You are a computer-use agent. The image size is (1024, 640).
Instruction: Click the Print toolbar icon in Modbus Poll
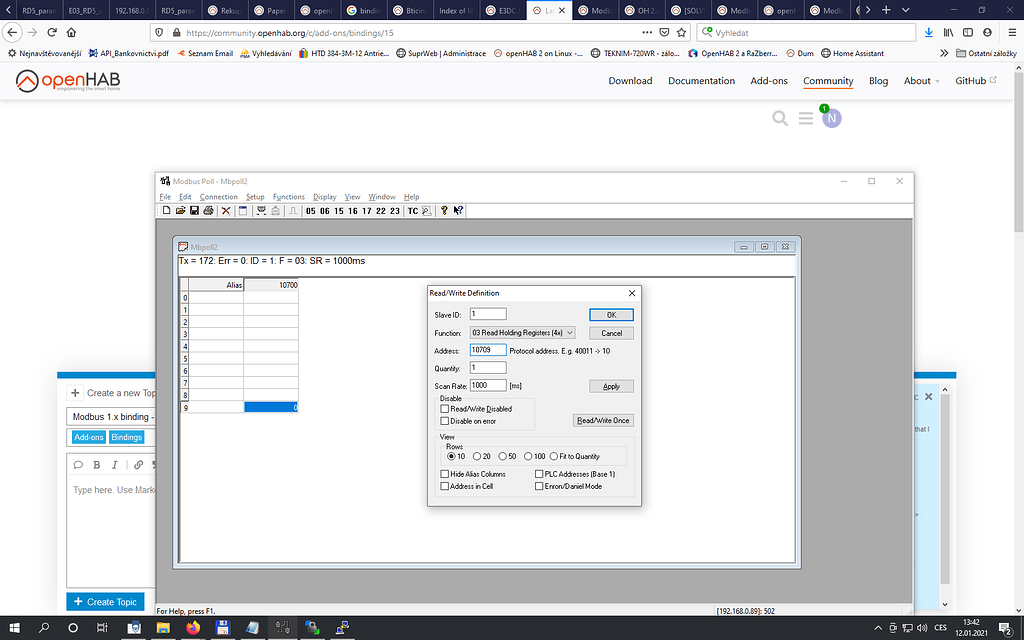(207, 211)
